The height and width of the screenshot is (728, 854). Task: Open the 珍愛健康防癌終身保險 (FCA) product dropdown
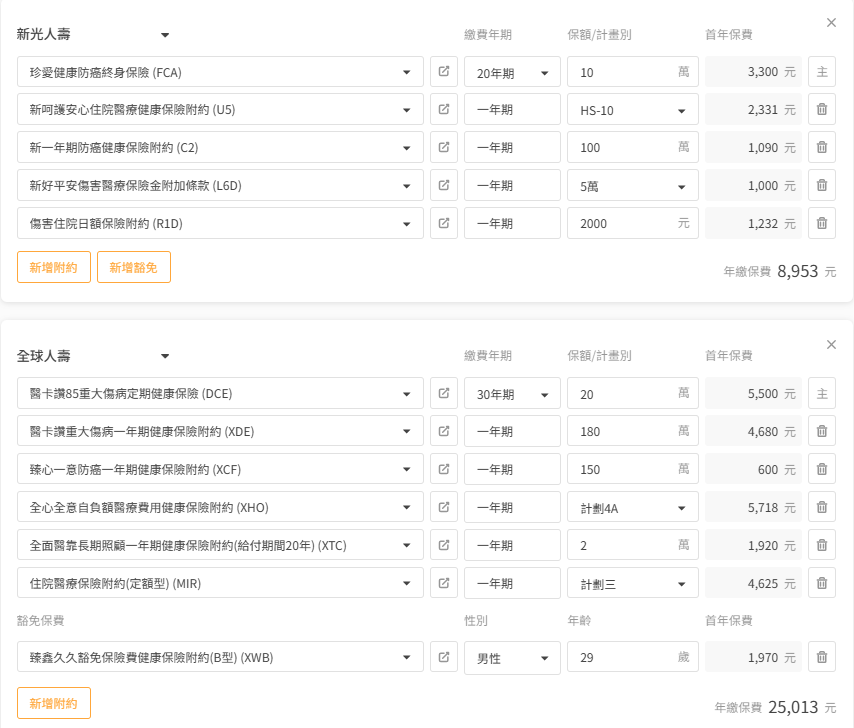tap(220, 71)
